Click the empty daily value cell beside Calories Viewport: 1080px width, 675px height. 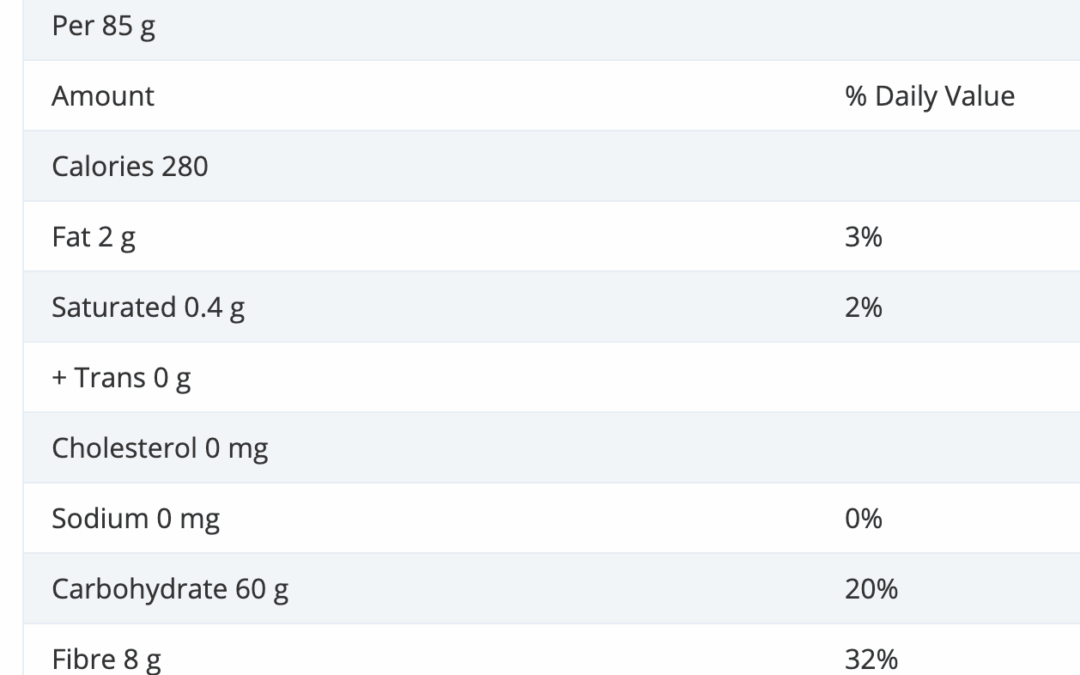[x=929, y=166]
